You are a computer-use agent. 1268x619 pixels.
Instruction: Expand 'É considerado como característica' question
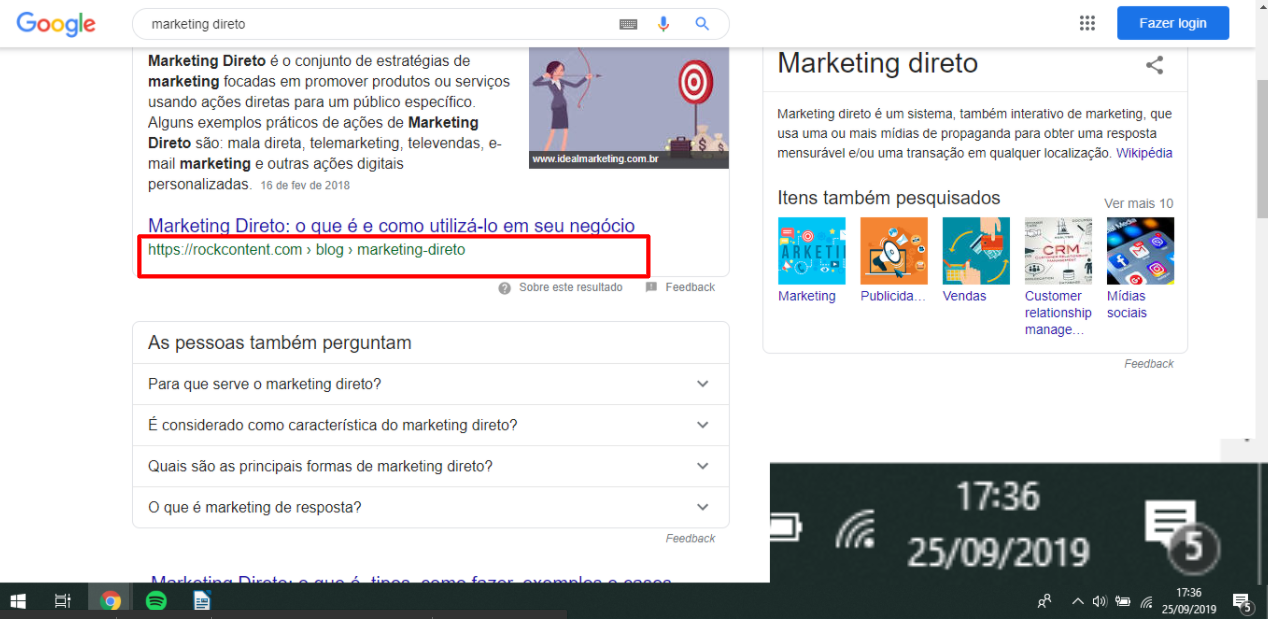tap(702, 425)
